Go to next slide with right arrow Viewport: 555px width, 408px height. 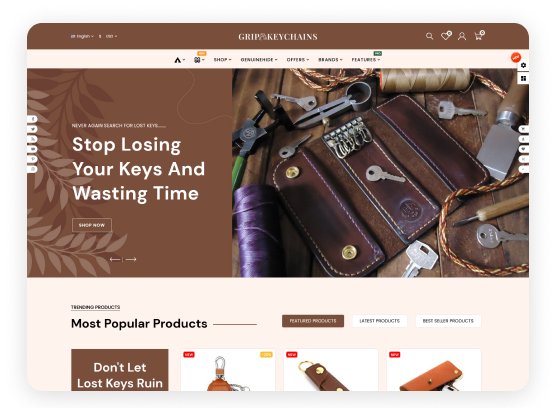(131, 259)
